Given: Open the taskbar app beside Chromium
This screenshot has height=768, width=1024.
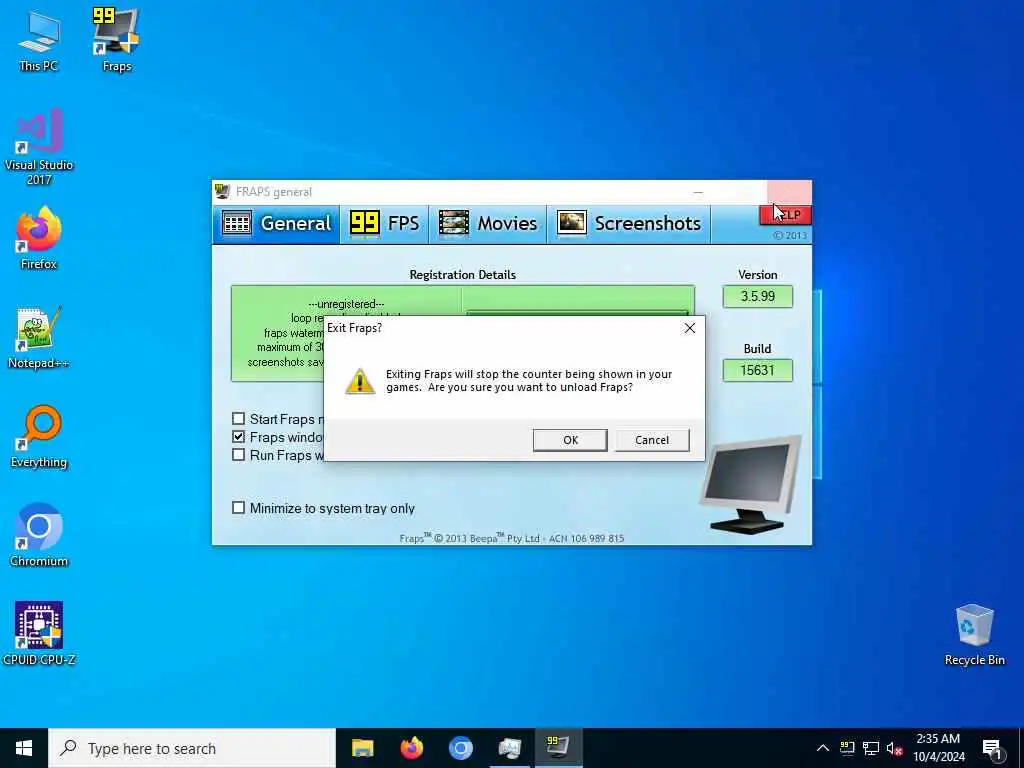Looking at the screenshot, I should pyautogui.click(x=509, y=748).
